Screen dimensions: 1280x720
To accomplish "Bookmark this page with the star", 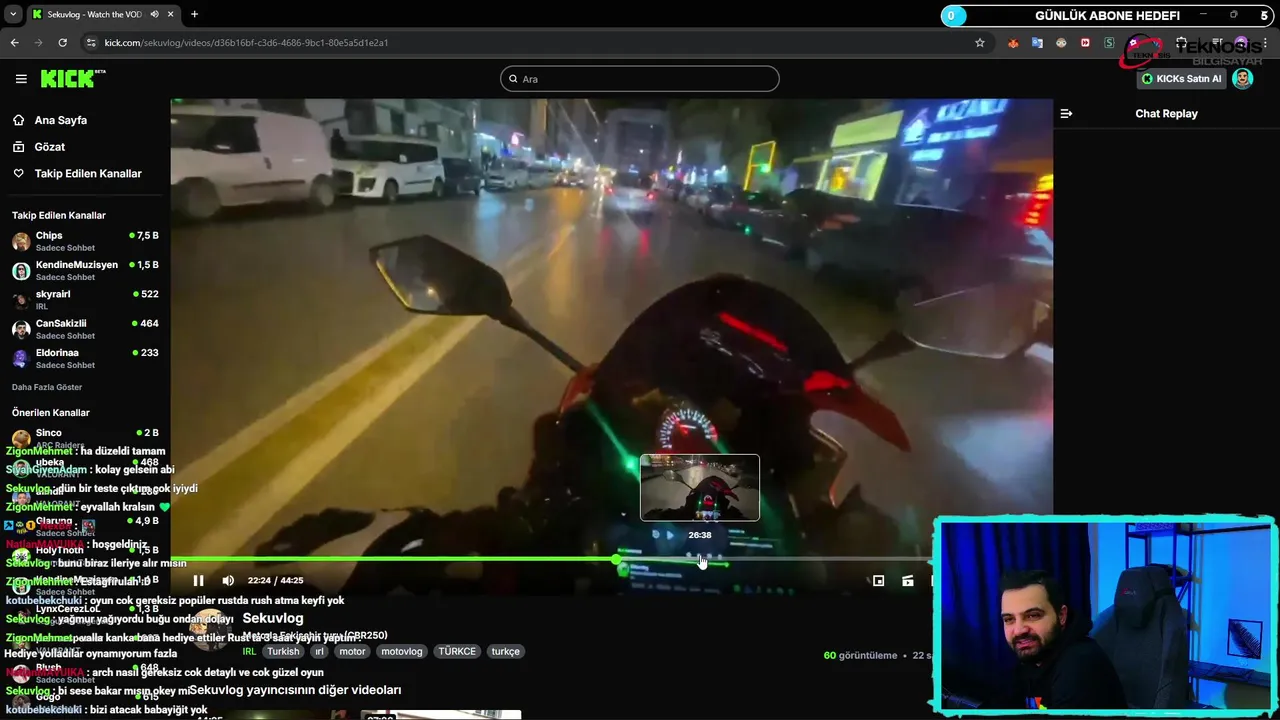I will (x=980, y=43).
